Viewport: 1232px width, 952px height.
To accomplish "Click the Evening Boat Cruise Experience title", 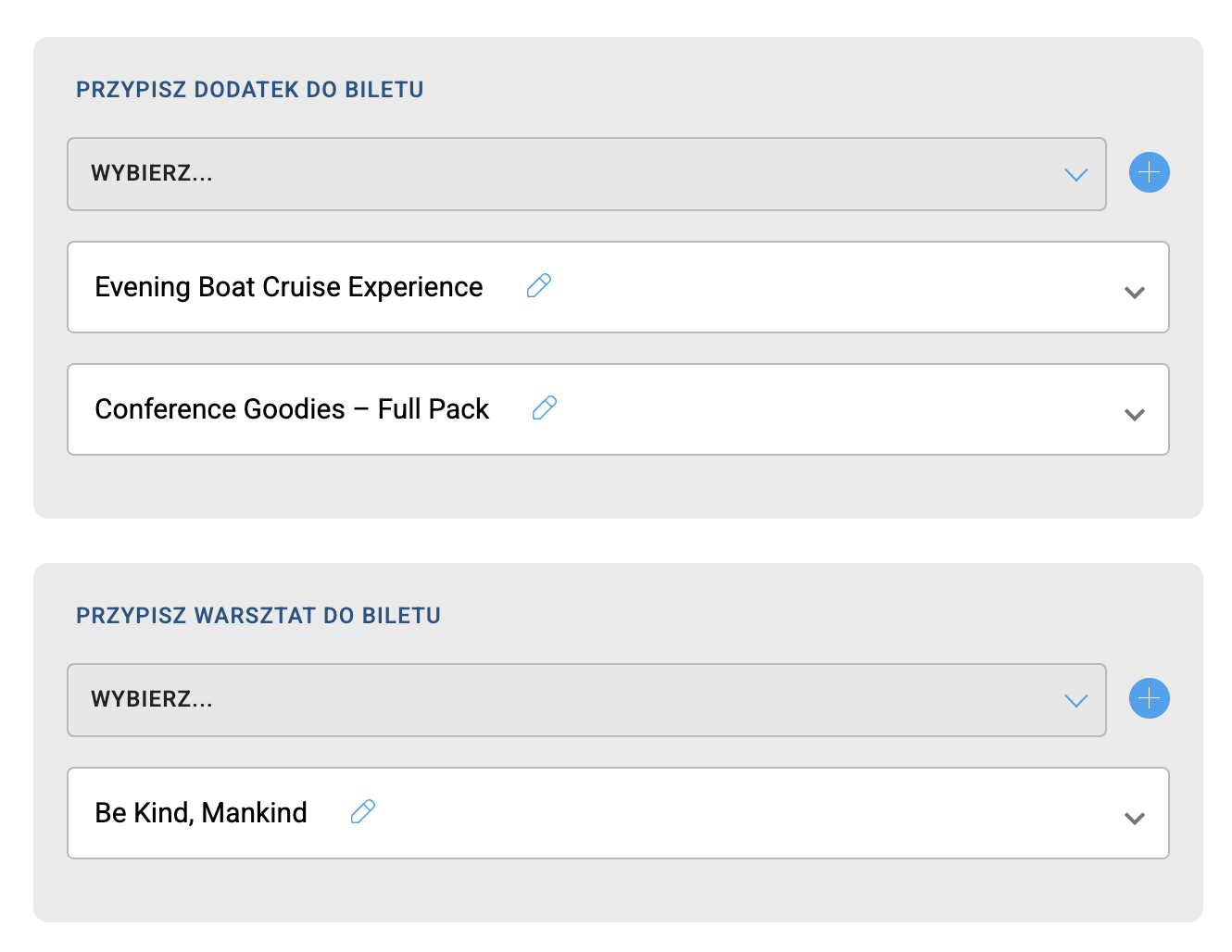I will pos(288,287).
